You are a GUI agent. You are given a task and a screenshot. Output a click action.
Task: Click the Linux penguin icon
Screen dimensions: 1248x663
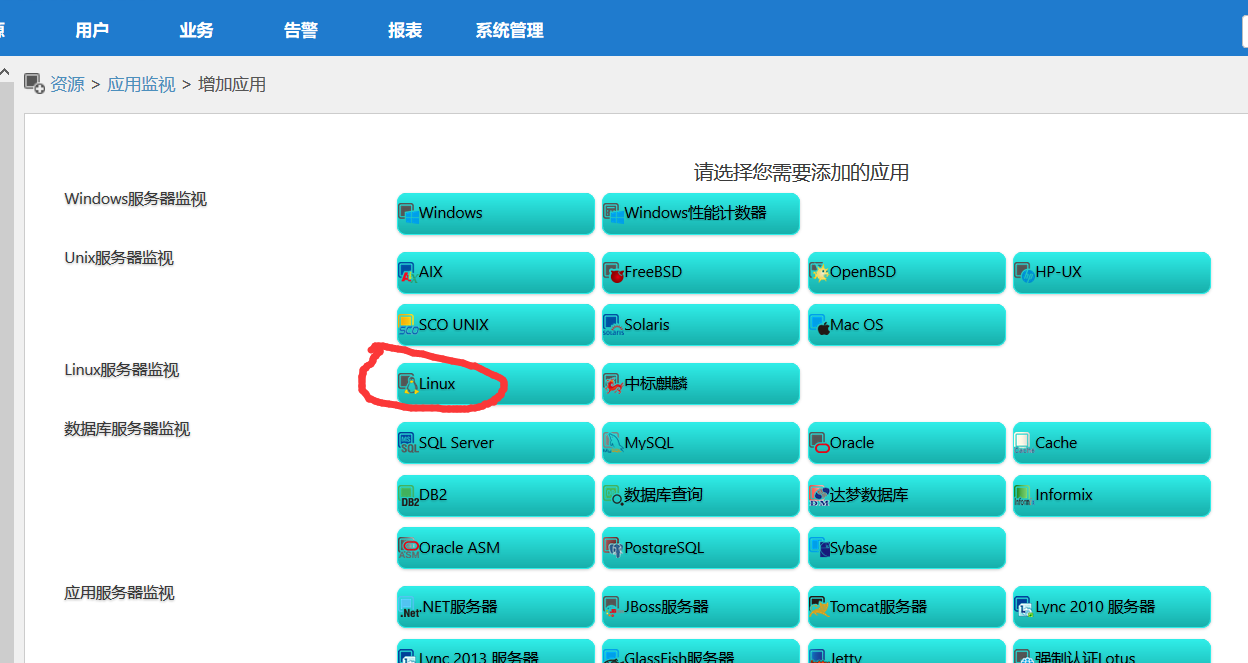(x=408, y=384)
